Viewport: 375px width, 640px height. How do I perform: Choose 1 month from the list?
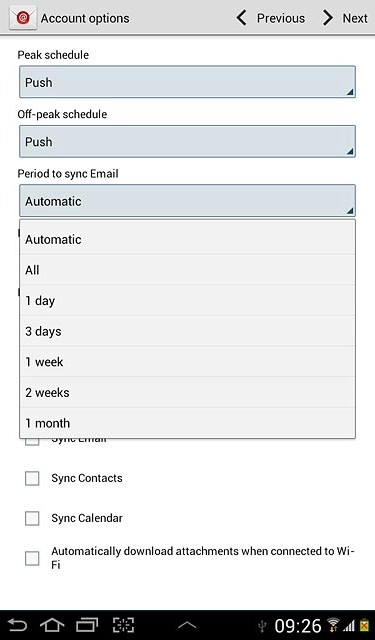(x=187, y=423)
